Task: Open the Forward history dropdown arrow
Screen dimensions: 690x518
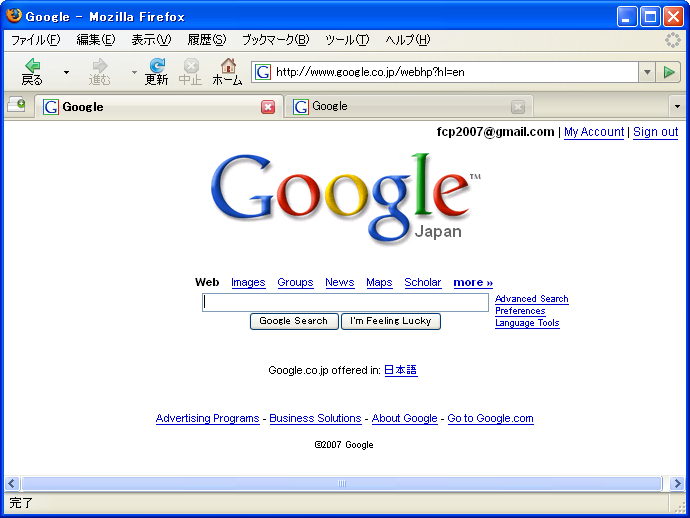Action: [x=134, y=72]
